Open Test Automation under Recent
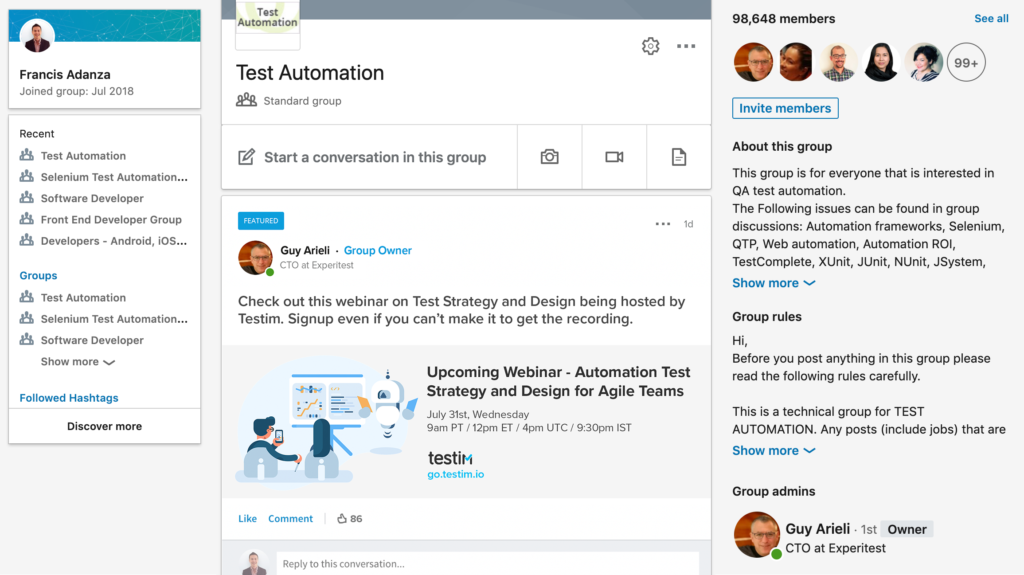Image resolution: width=1024 pixels, height=575 pixels. pos(83,156)
